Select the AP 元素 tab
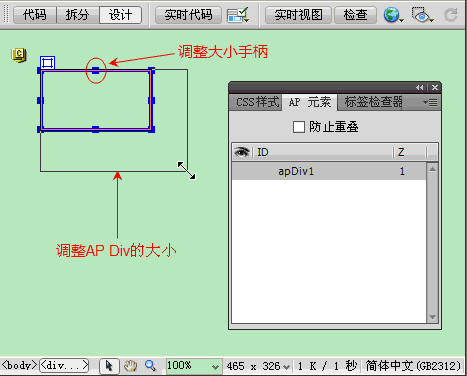 coord(310,102)
